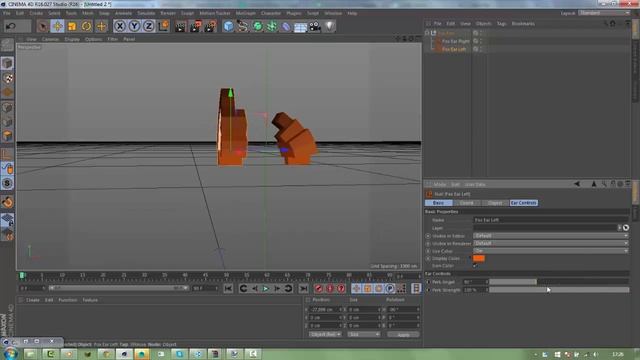Image resolution: width=640 pixels, height=360 pixels.
Task: Click the layer picker button beside Layer field
Action: click(x=626, y=228)
